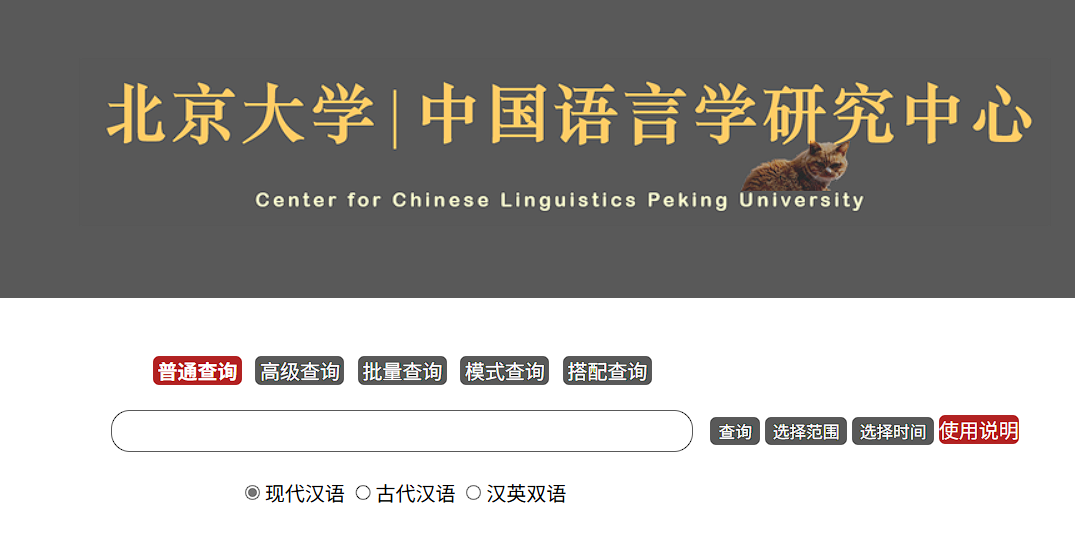Click the Center for Chinese Linguistics subtitle
Viewport: 1075px width, 547px height.
[x=559, y=200]
